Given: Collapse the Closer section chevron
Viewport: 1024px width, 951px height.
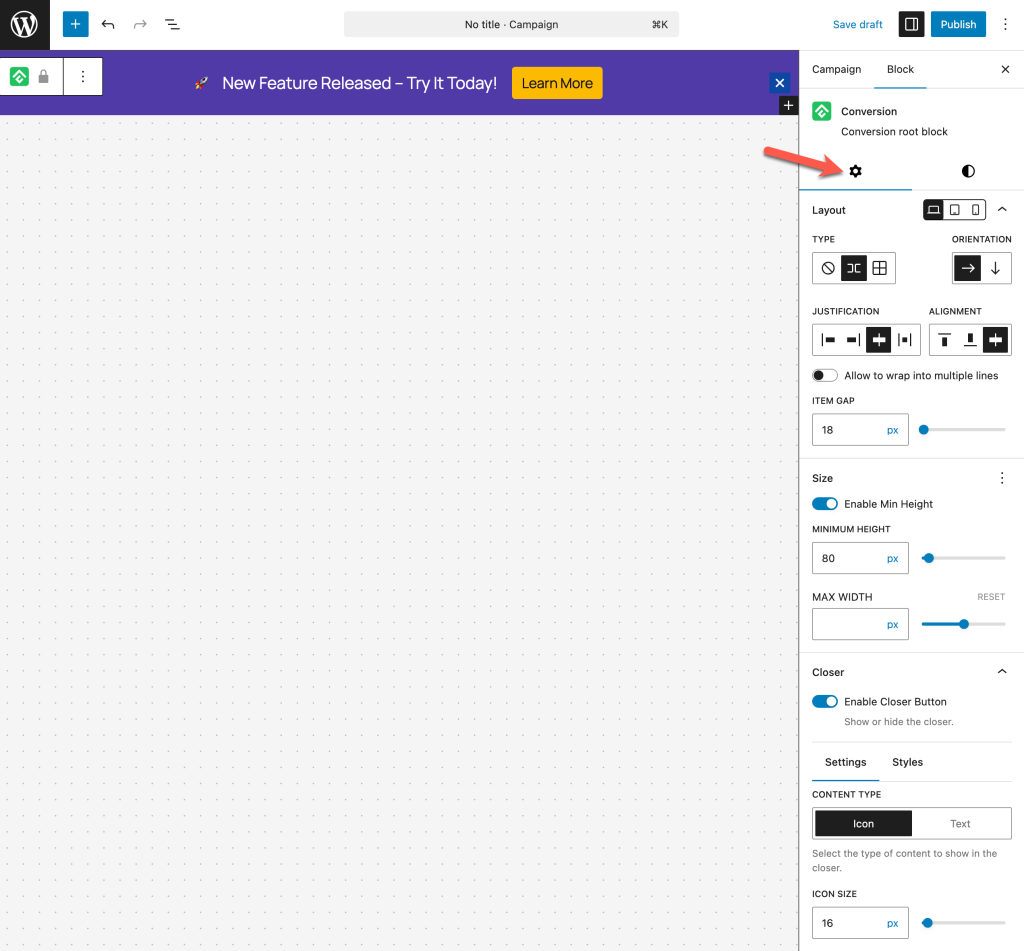Looking at the screenshot, I should [1002, 672].
